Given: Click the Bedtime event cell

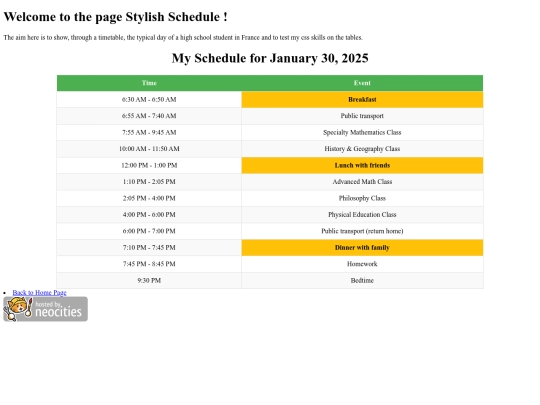Looking at the screenshot, I should pos(362,280).
